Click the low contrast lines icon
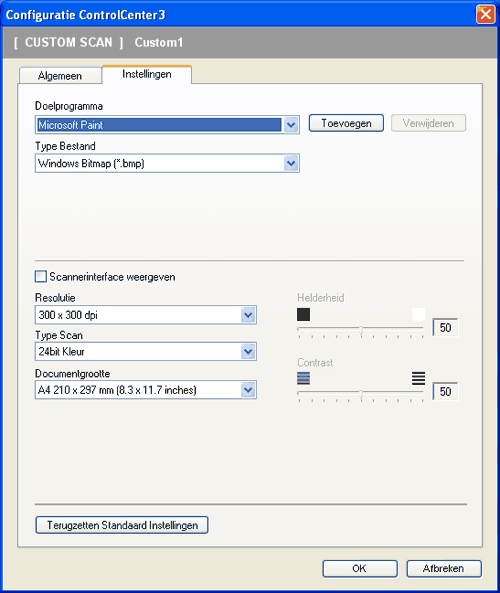The height and width of the screenshot is (593, 500). click(x=303, y=378)
